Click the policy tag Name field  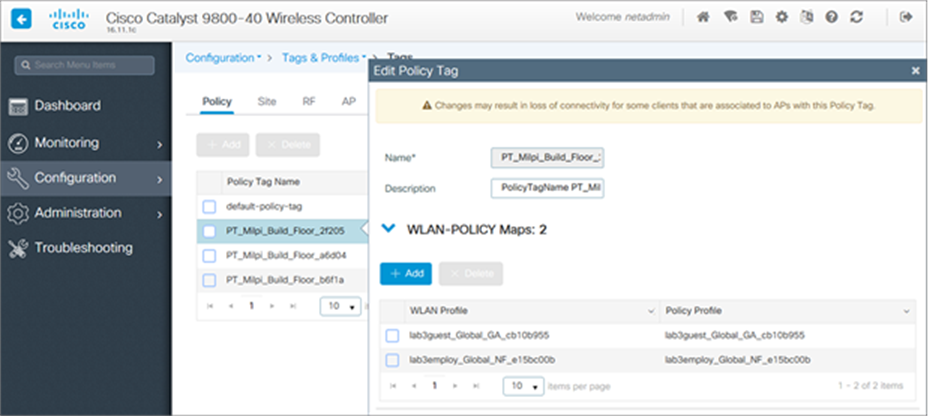click(547, 158)
